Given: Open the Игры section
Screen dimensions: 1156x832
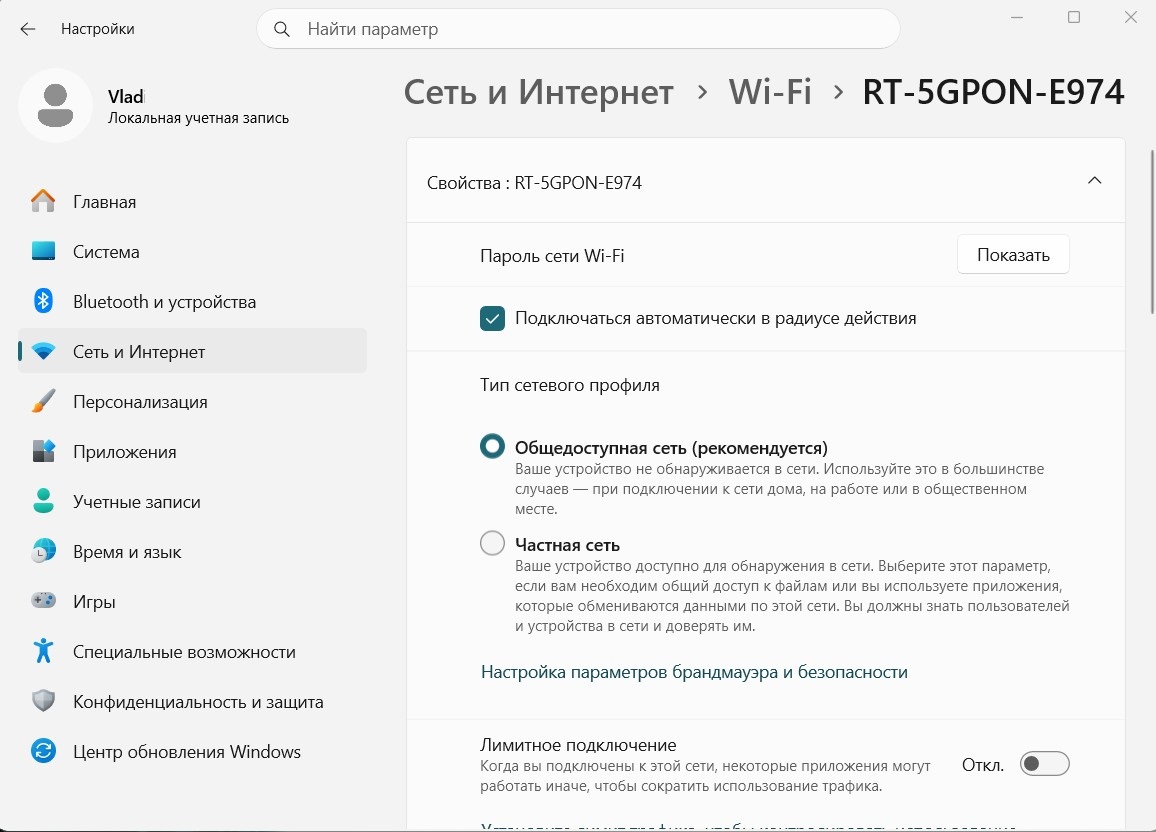Looking at the screenshot, I should (x=192, y=602).
